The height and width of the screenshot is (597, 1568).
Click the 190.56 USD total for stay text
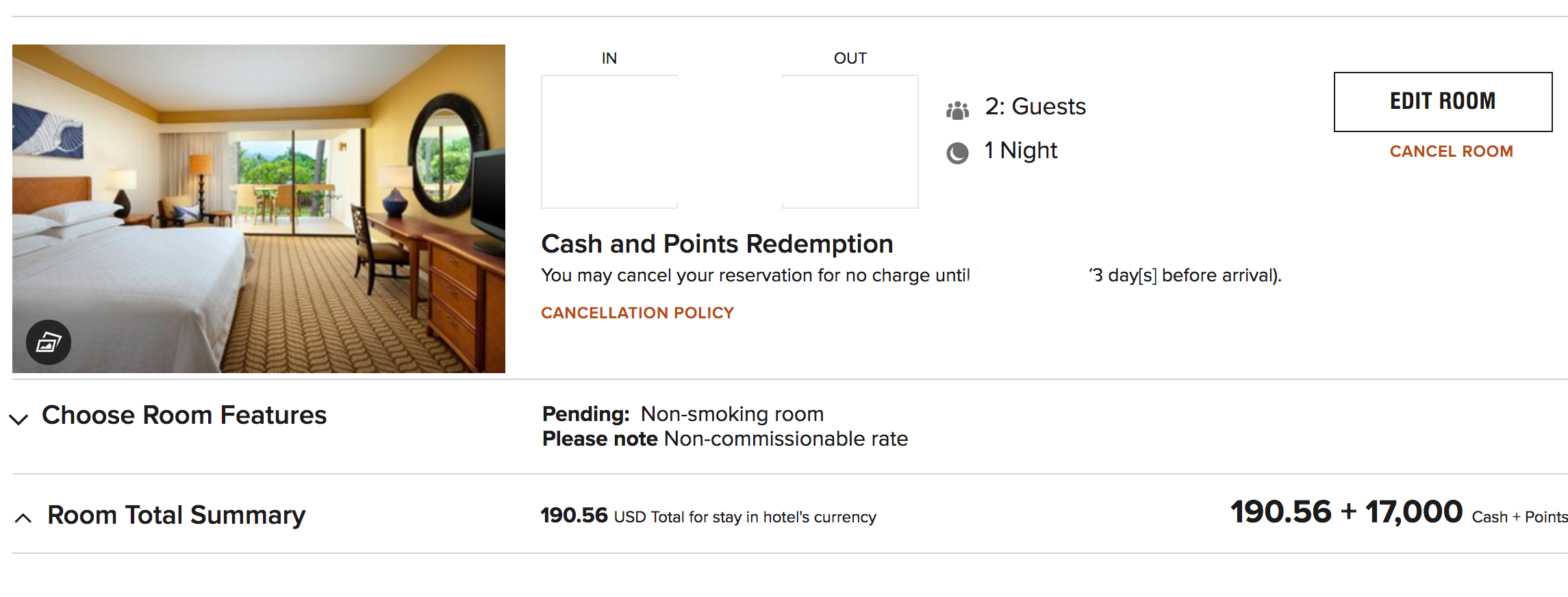(708, 516)
